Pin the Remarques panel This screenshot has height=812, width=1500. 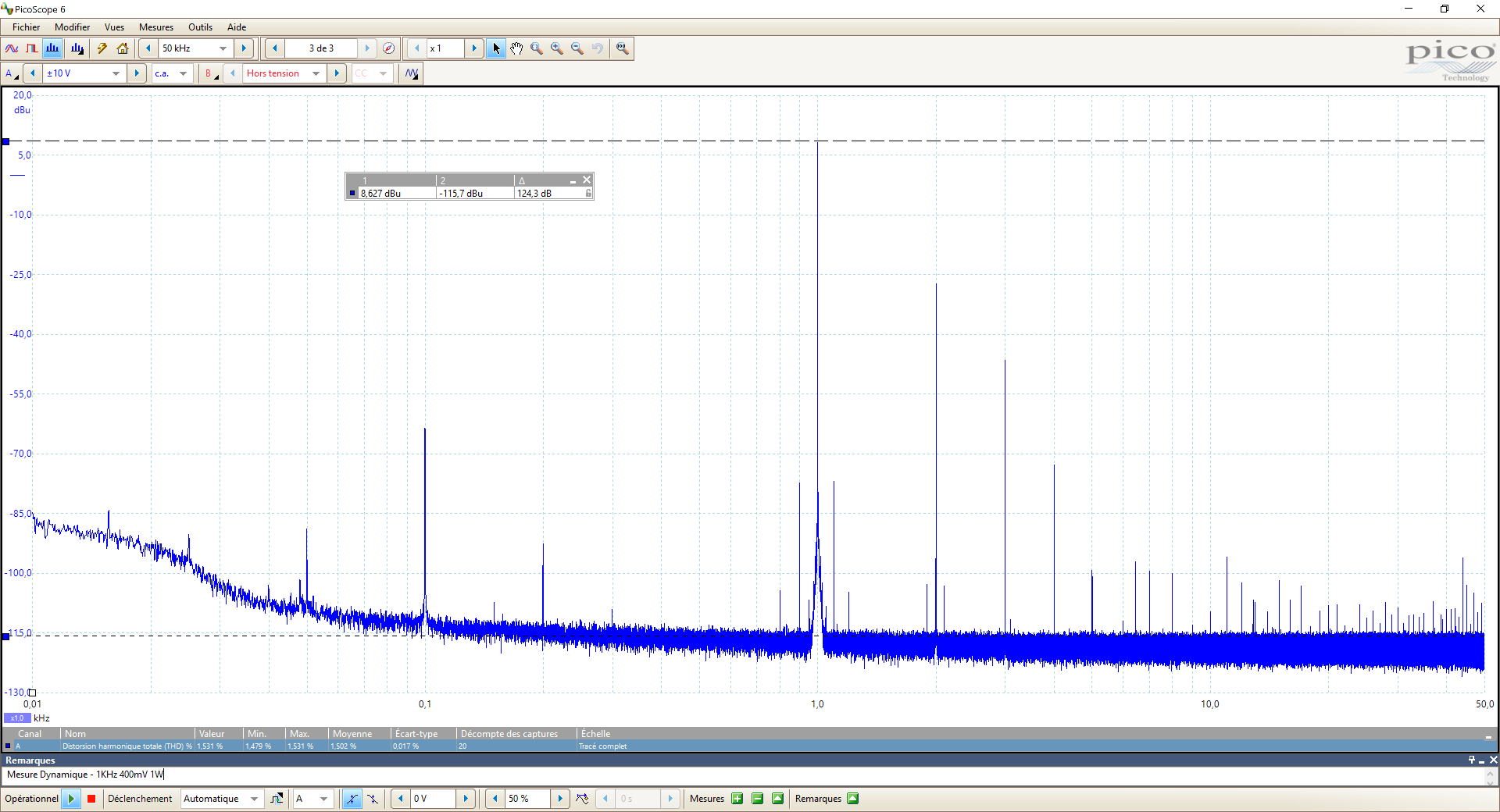pyautogui.click(x=1472, y=760)
